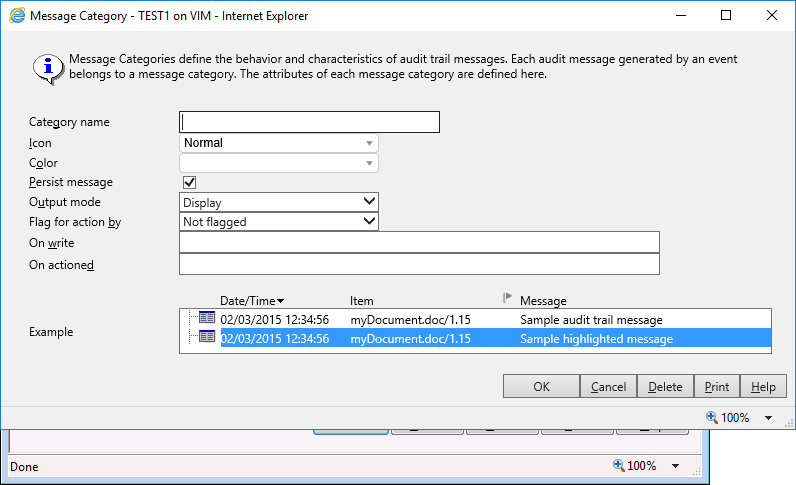The height and width of the screenshot is (485, 796).
Task: Click the icon on the sample audit trail row
Action: tap(207, 319)
